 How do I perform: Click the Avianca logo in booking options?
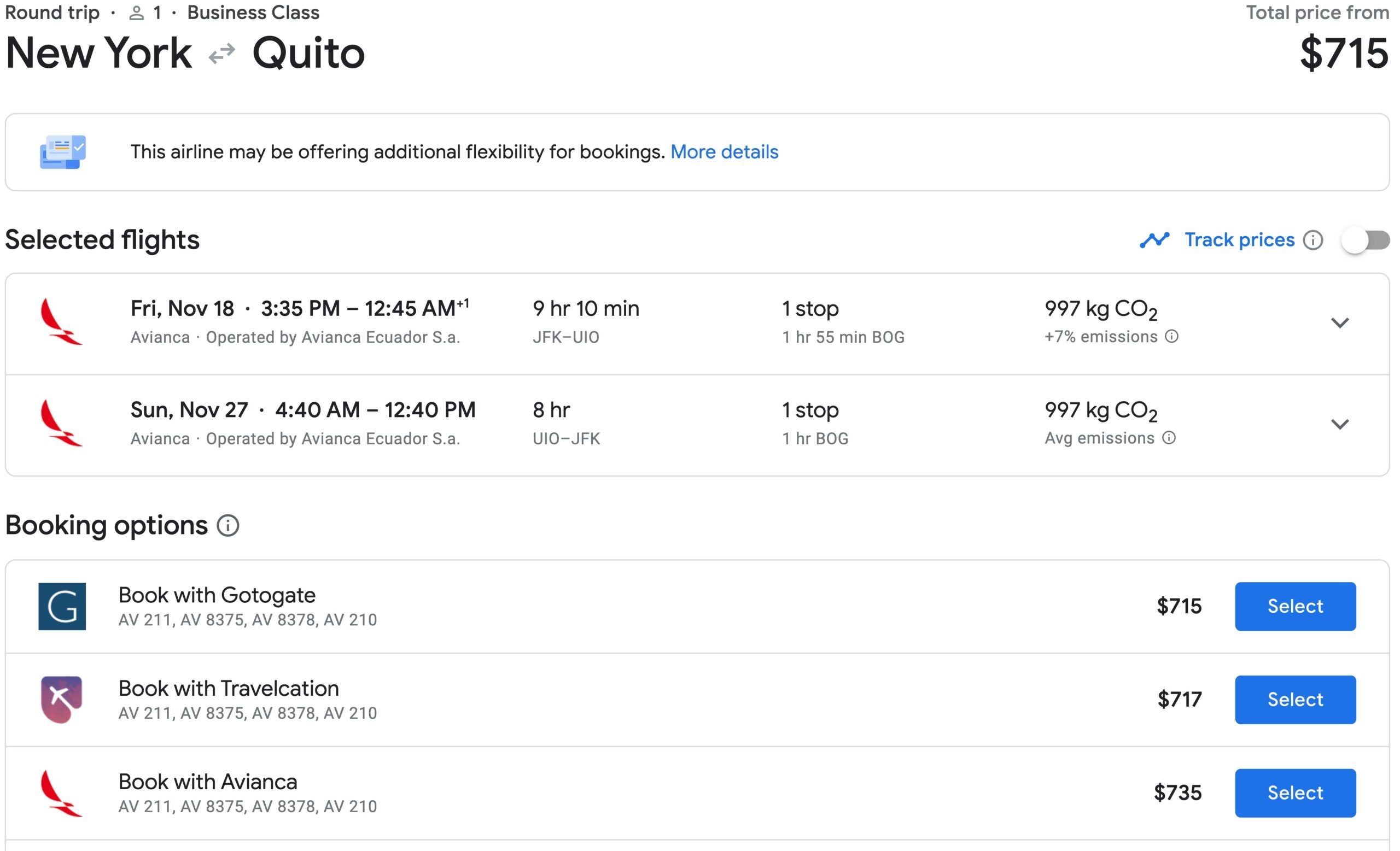point(62,793)
